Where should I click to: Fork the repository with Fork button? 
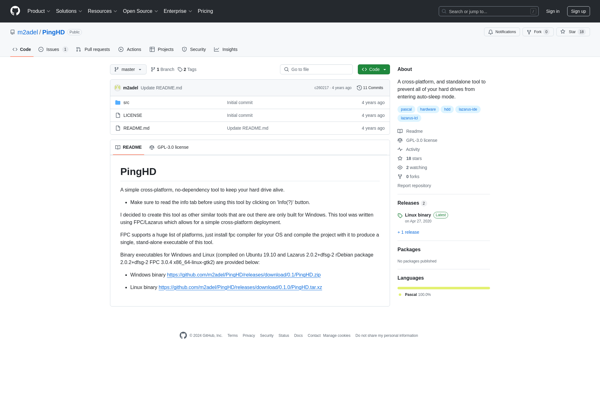tap(538, 32)
